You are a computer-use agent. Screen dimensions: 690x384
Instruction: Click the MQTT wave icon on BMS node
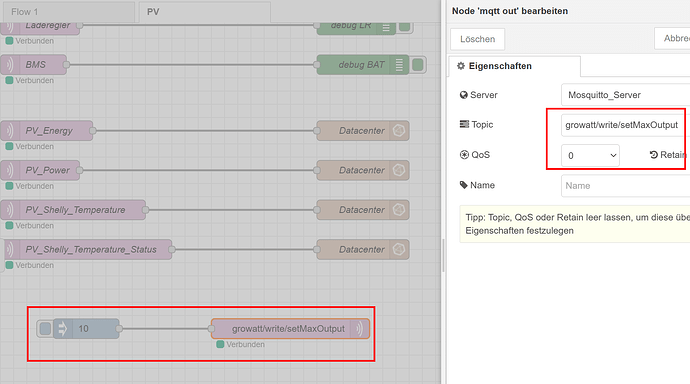click(9, 65)
